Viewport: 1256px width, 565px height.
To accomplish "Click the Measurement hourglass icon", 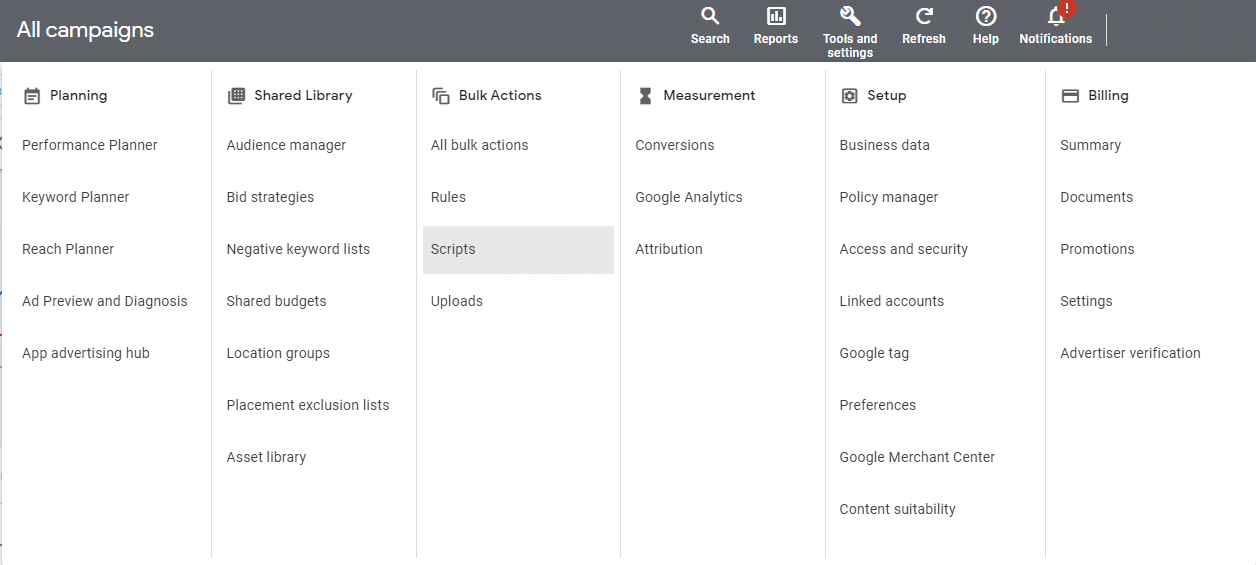I will point(645,96).
